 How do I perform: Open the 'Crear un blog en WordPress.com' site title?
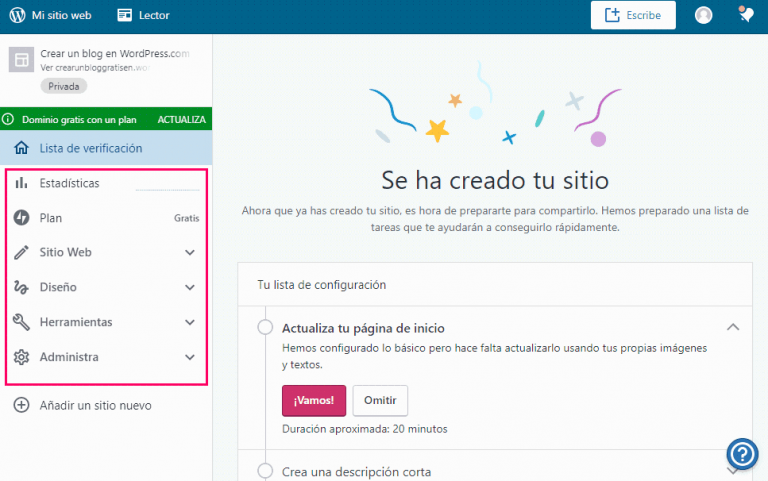coord(115,53)
